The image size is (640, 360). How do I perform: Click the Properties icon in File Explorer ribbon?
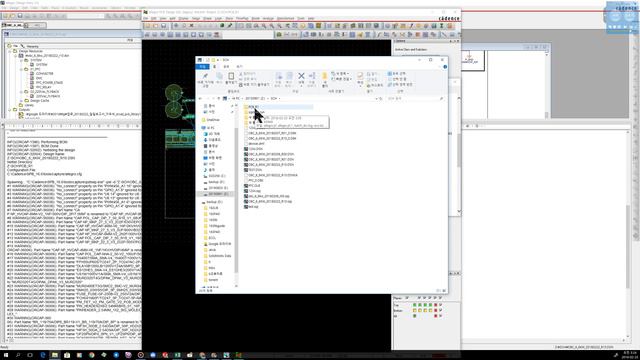tap(360, 76)
